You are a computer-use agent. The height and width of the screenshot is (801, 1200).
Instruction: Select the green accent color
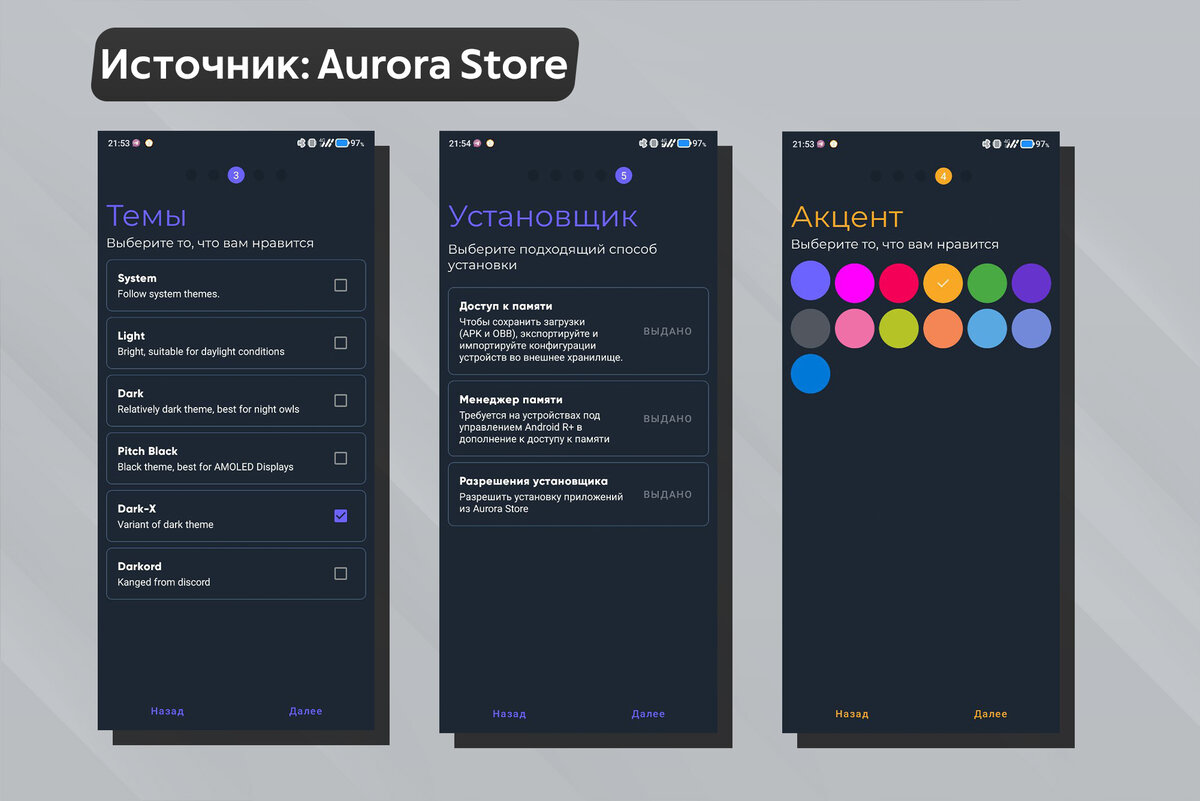[x=987, y=283]
